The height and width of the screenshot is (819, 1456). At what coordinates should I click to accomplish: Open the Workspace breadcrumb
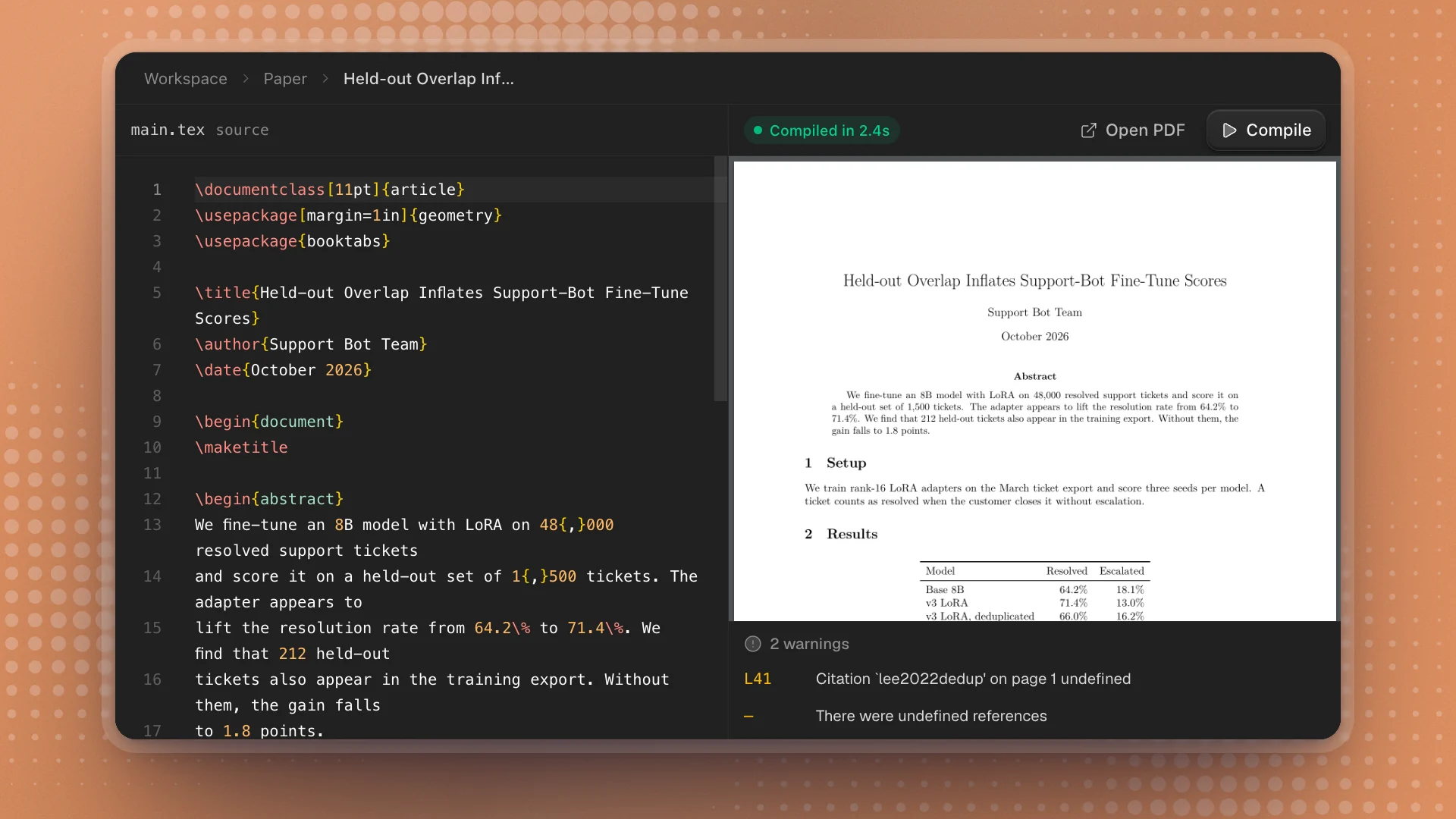(x=186, y=79)
